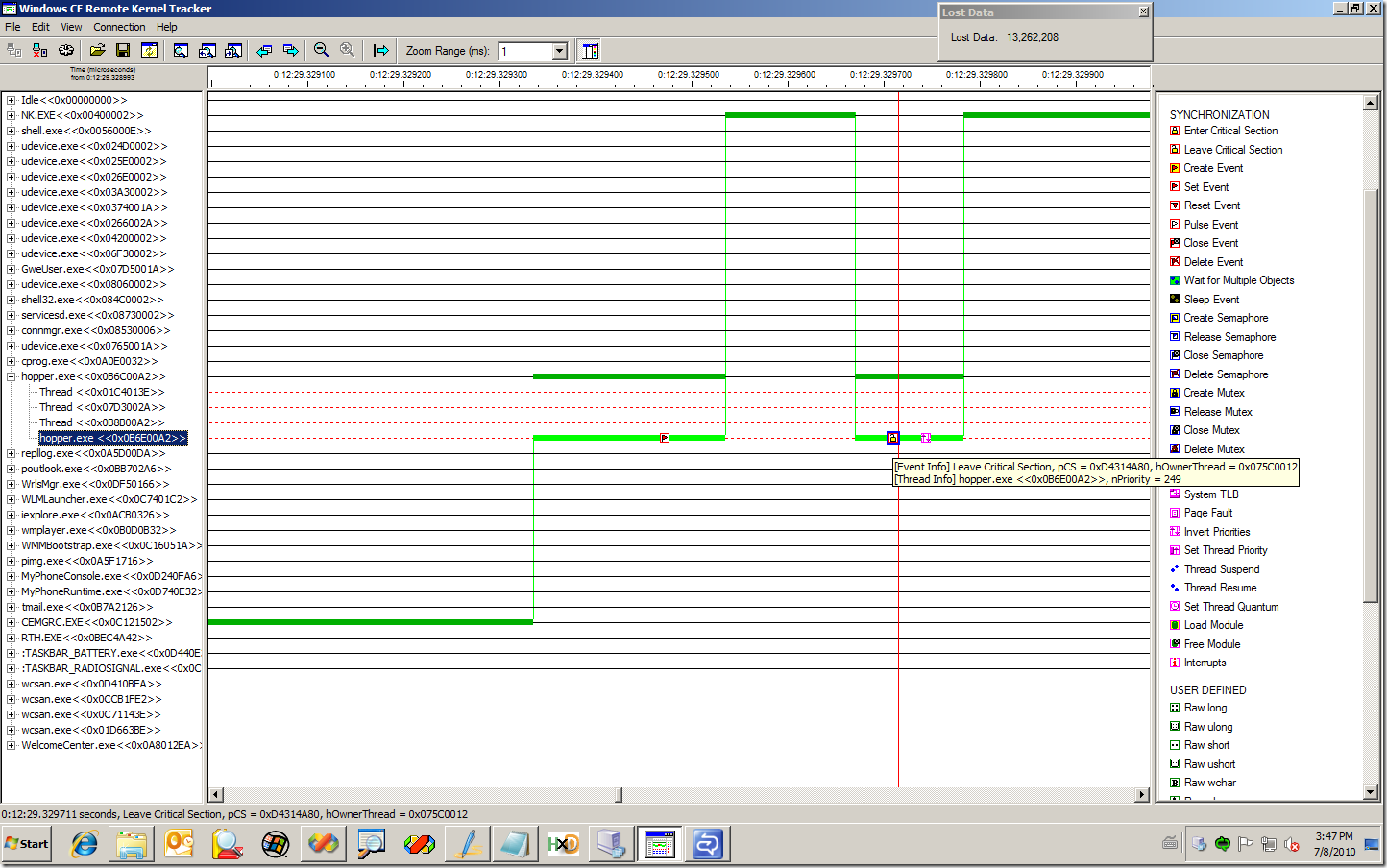Image resolution: width=1387 pixels, height=868 pixels.
Task: Select the poutlook.exe process row
Action: tap(96, 469)
